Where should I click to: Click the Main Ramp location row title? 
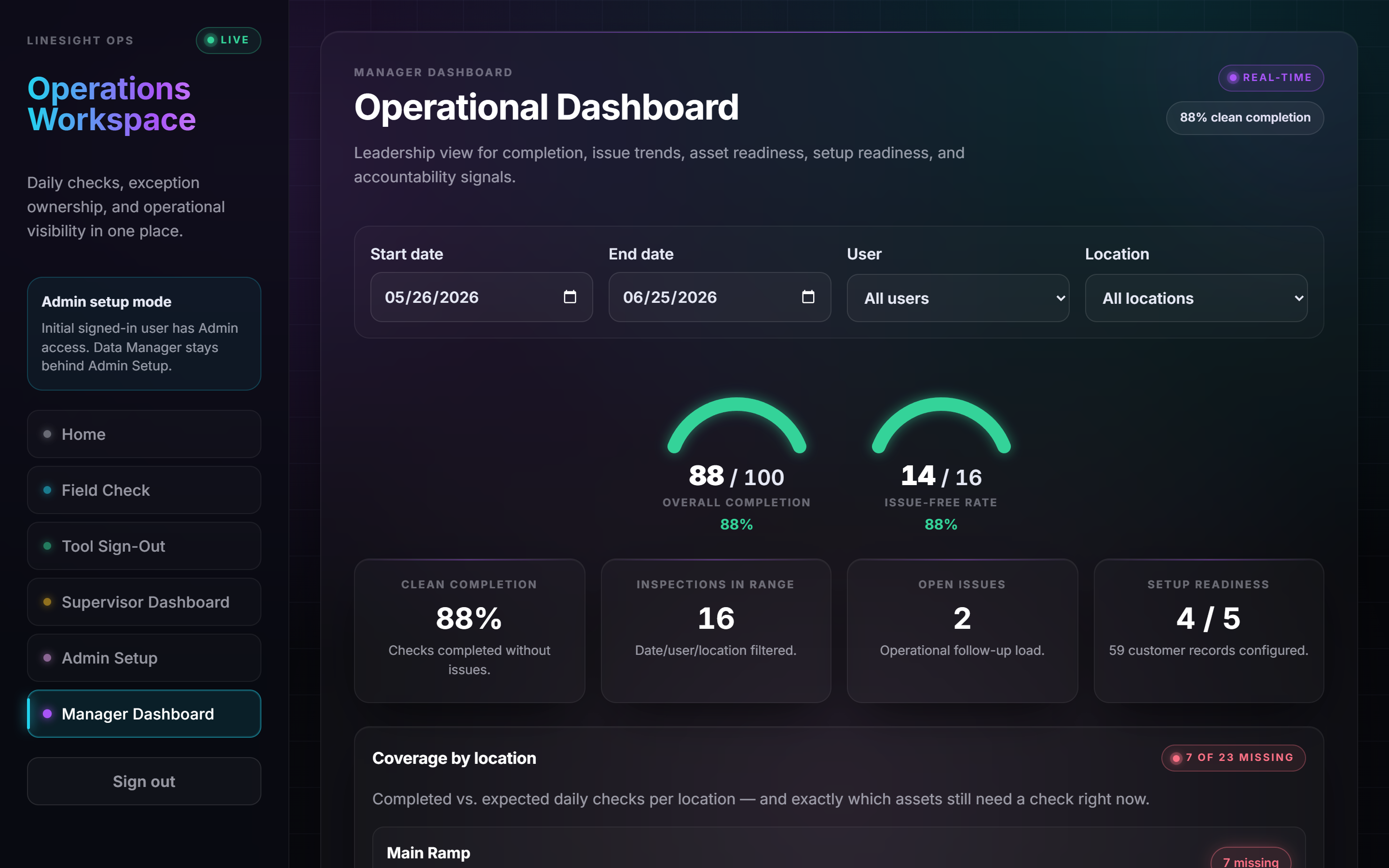click(428, 853)
